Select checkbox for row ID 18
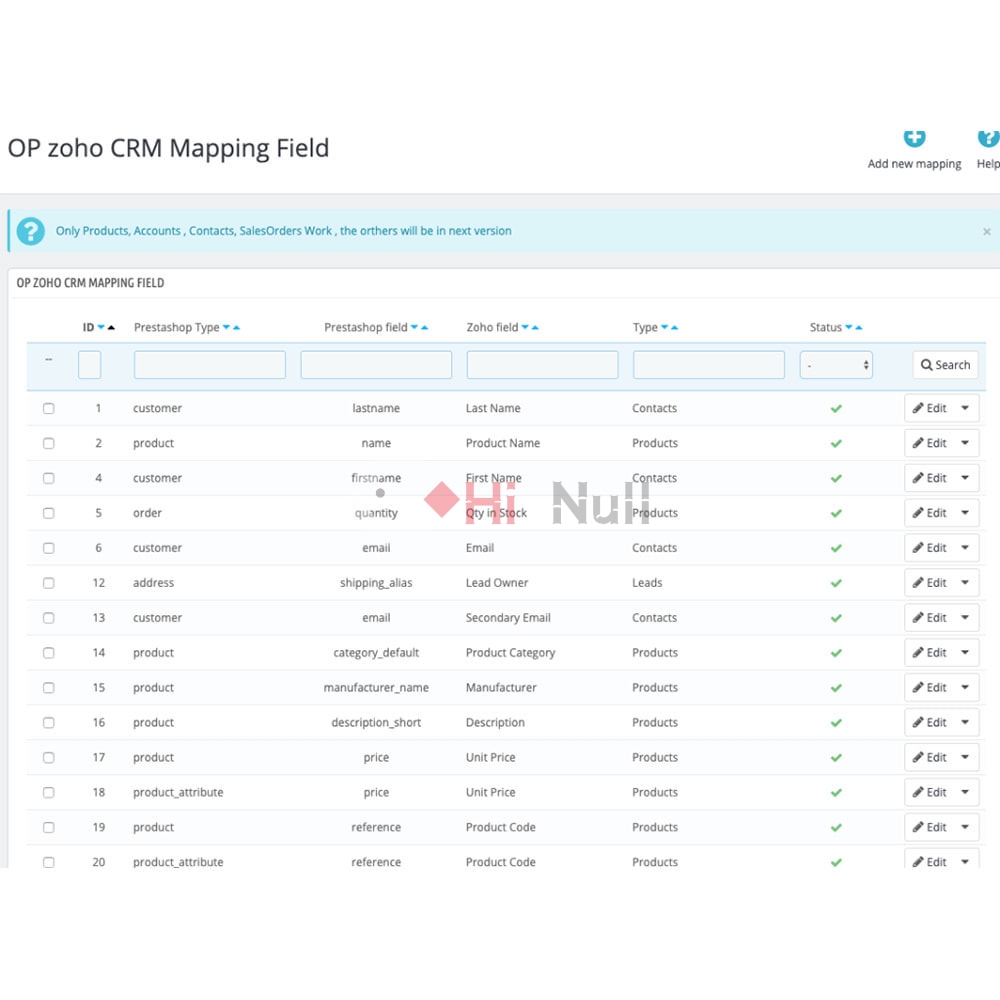 point(48,793)
